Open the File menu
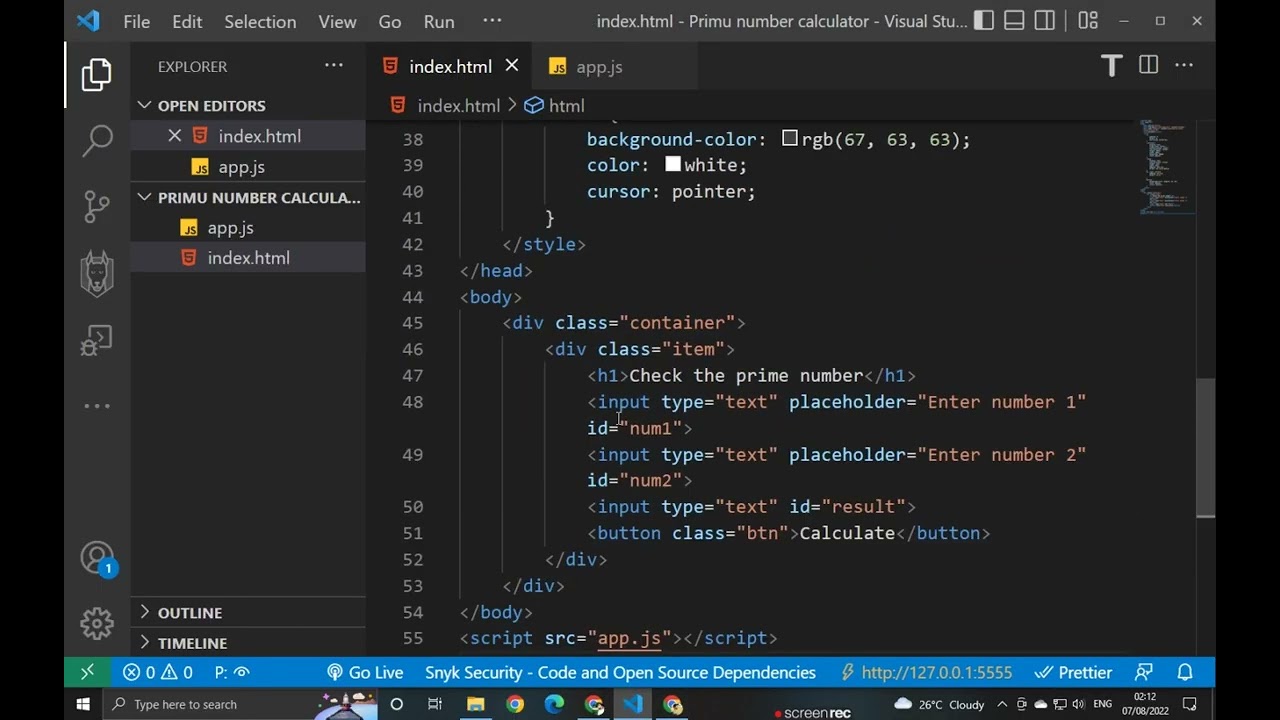1280x720 pixels. pyautogui.click(x=137, y=21)
